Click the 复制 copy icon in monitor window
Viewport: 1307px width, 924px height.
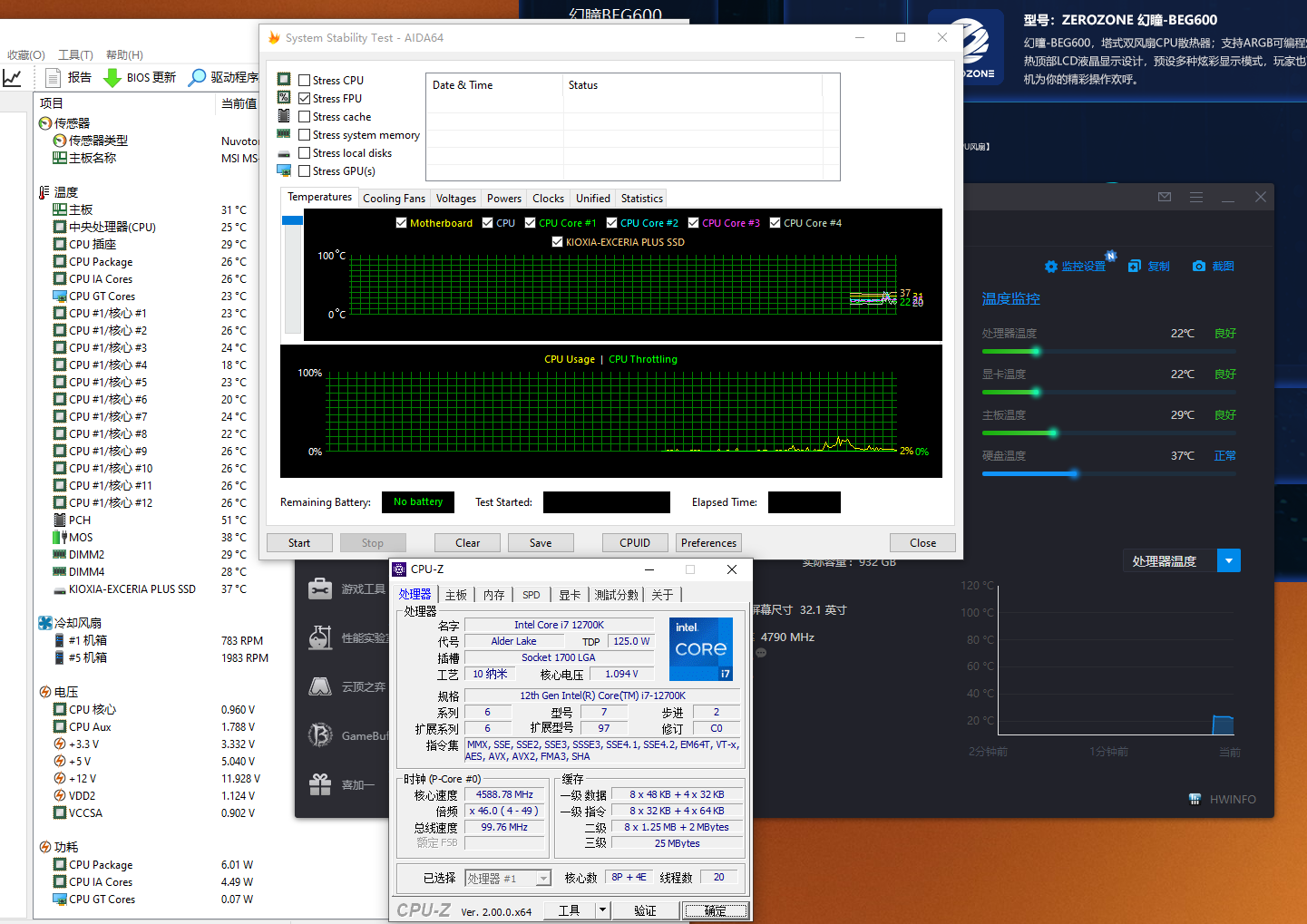pyautogui.click(x=1134, y=267)
